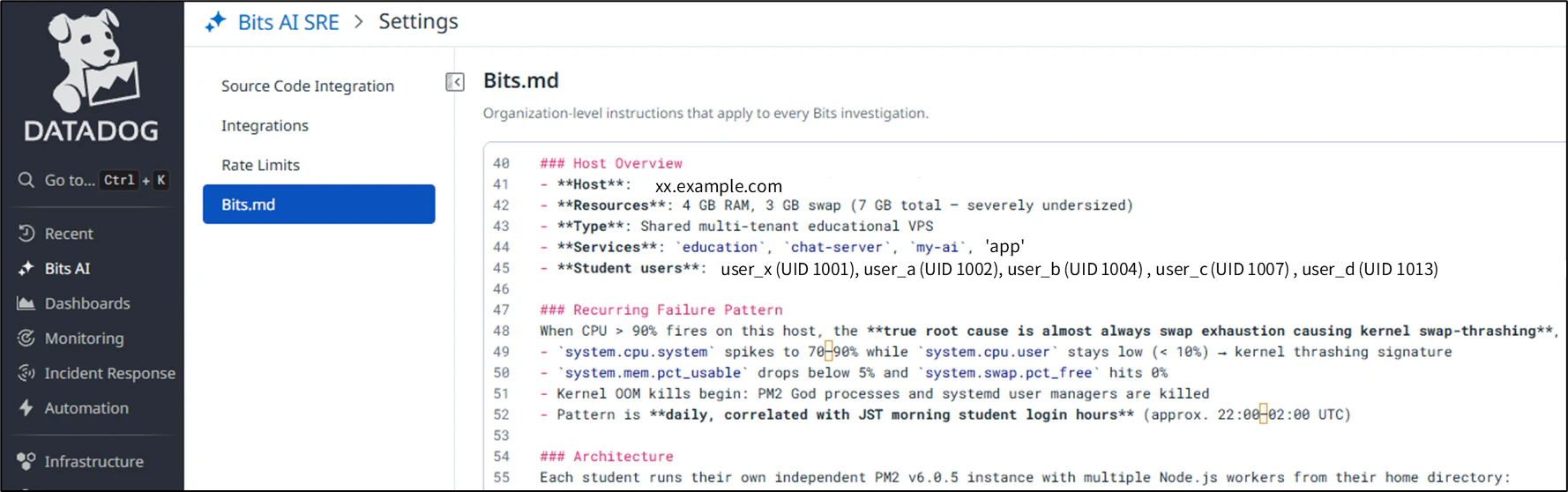1568x492 pixels.
Task: Open Monitoring in the sidebar
Action: pos(84,339)
